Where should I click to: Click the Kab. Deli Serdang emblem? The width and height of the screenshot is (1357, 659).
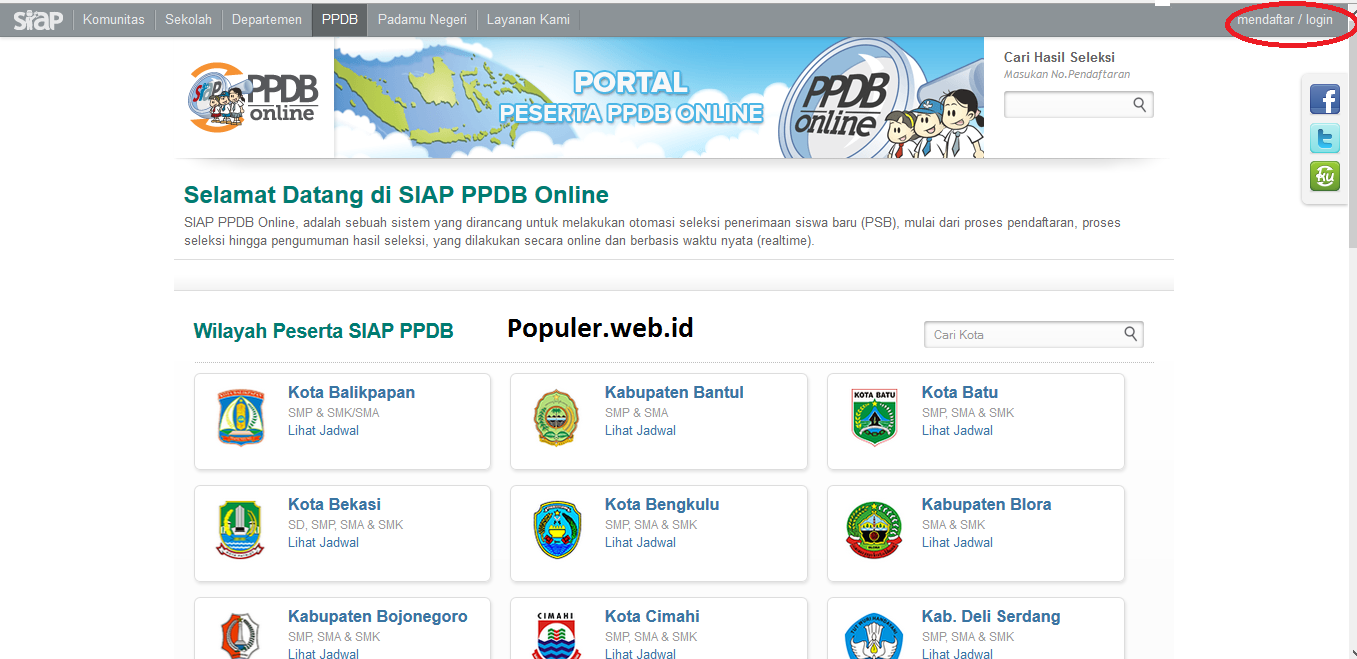(874, 635)
